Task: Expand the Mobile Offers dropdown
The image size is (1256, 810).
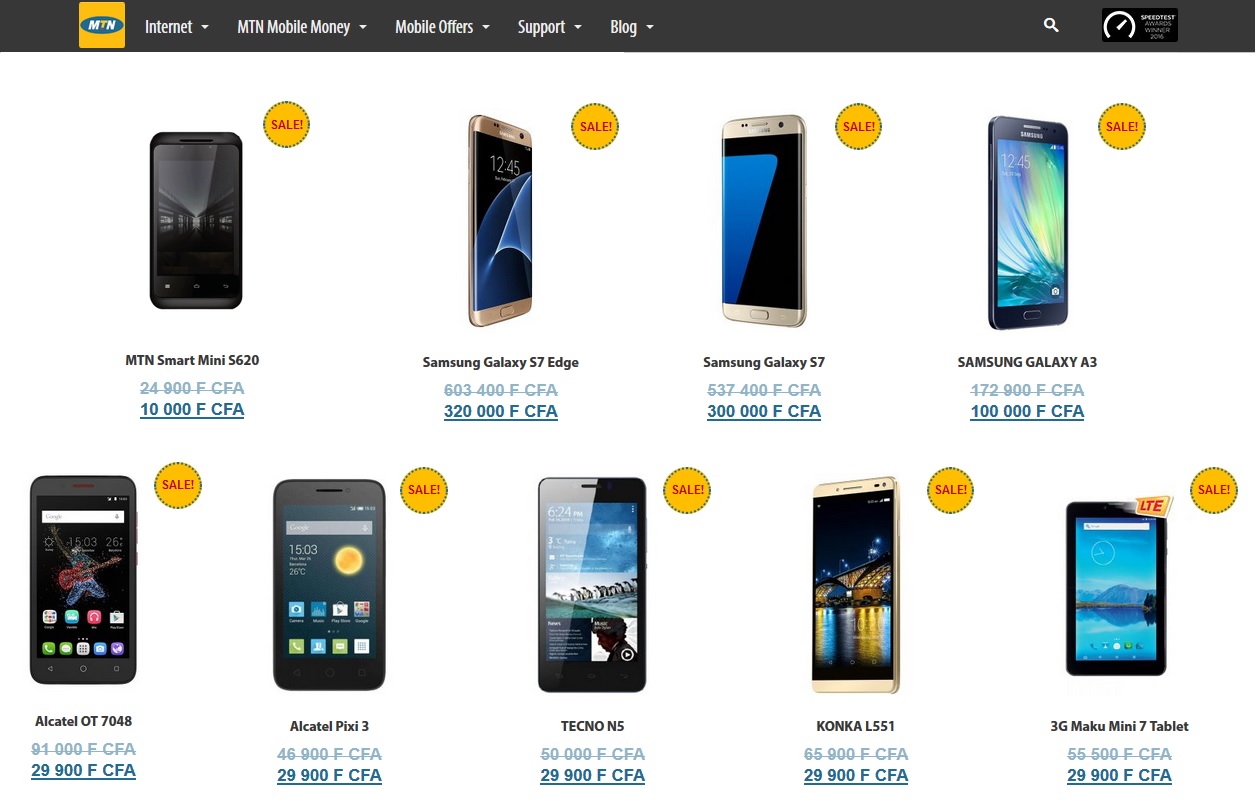Action: click(443, 27)
